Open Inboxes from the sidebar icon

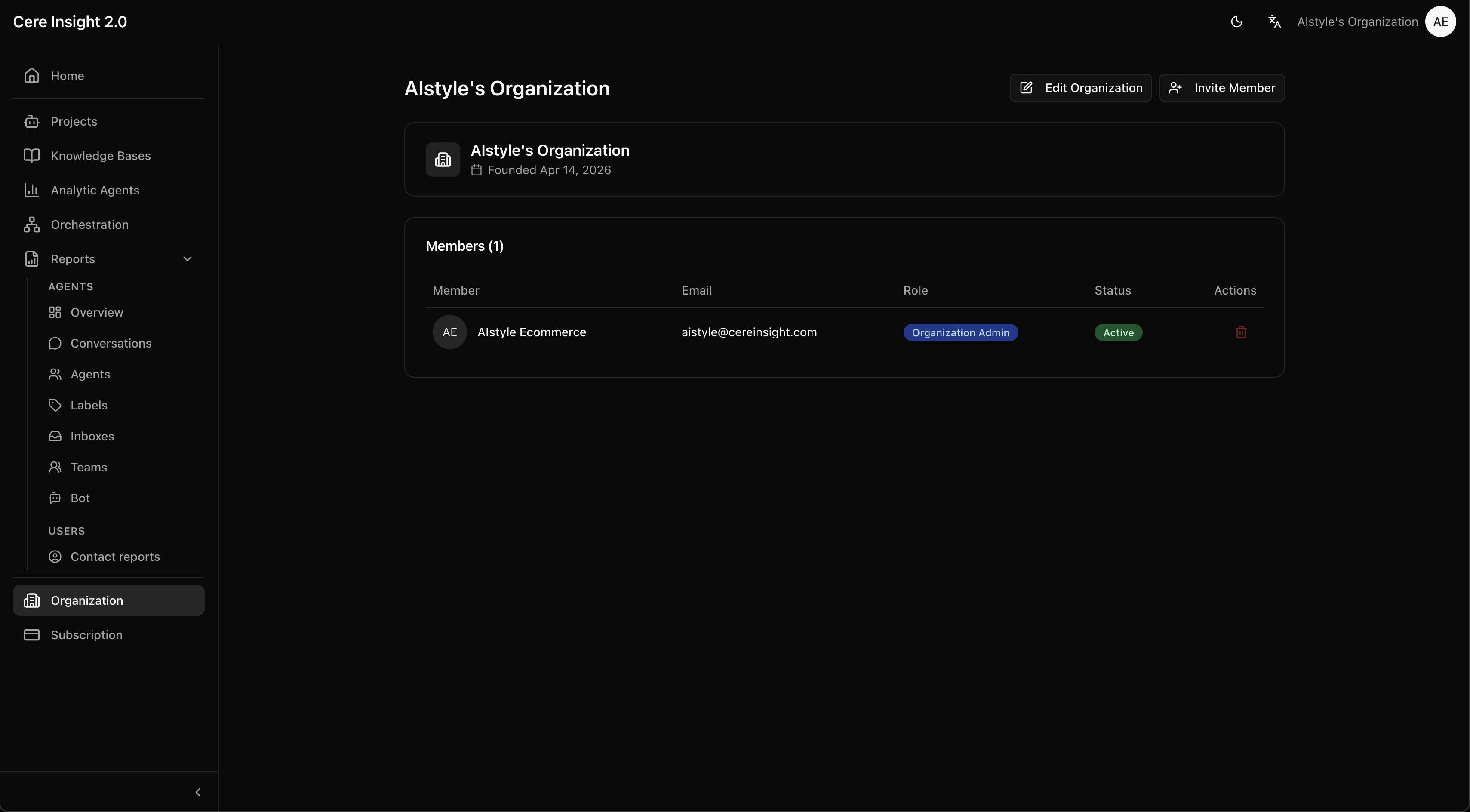click(x=55, y=436)
